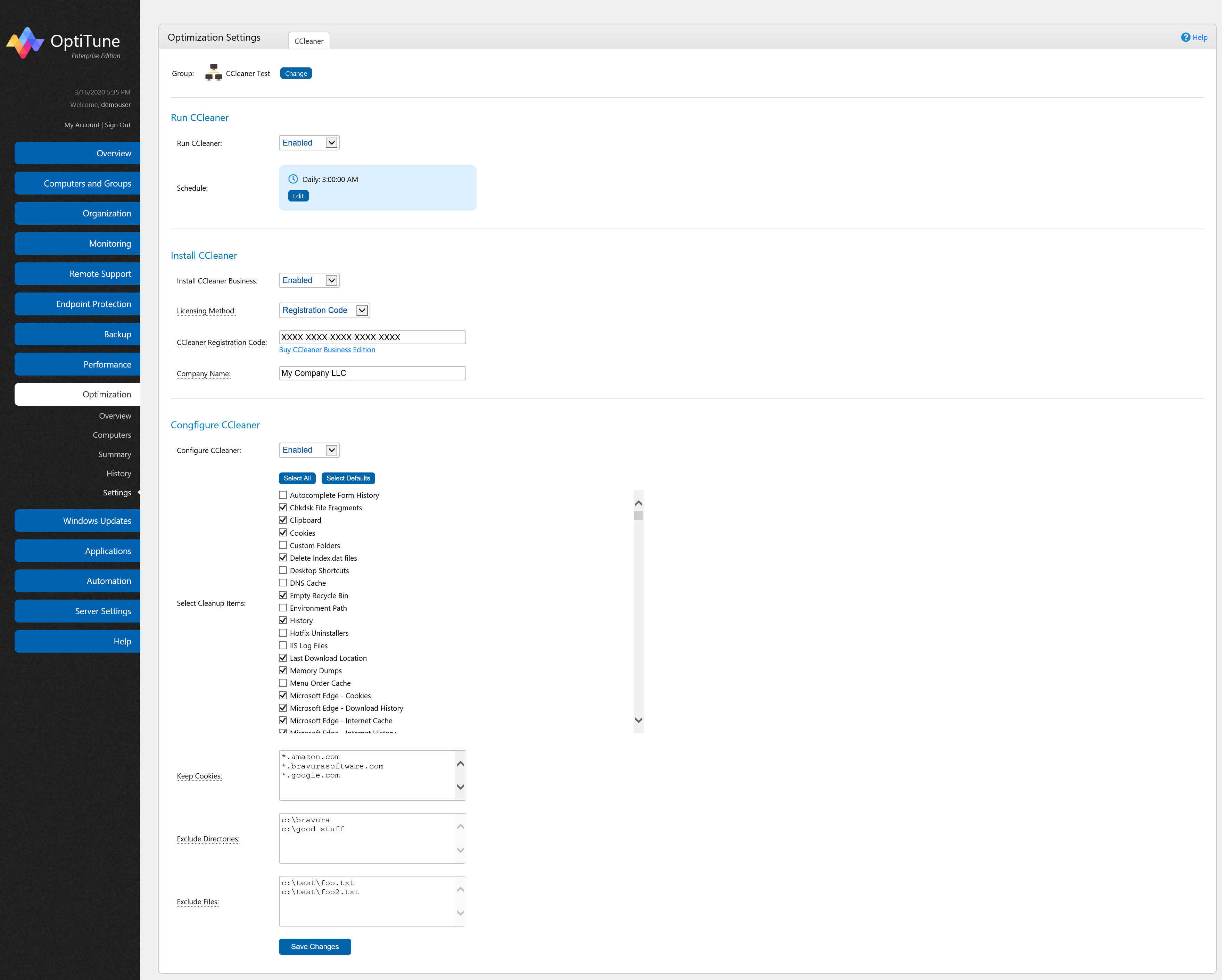
Task: Go to Computers and Groups
Action: tap(78, 183)
